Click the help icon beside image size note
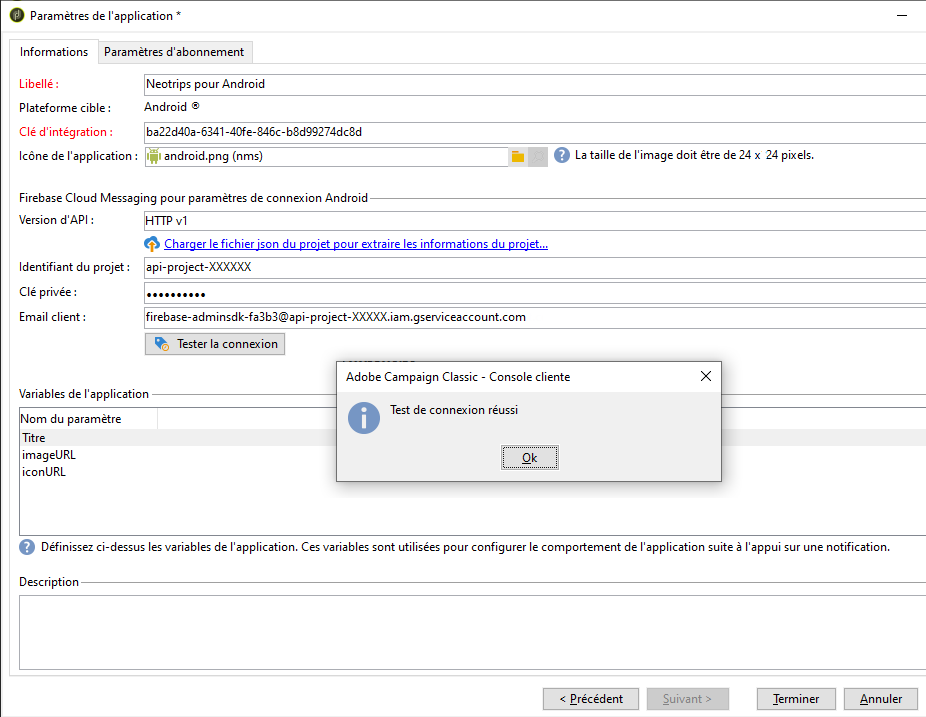926x717 pixels. tap(562, 155)
